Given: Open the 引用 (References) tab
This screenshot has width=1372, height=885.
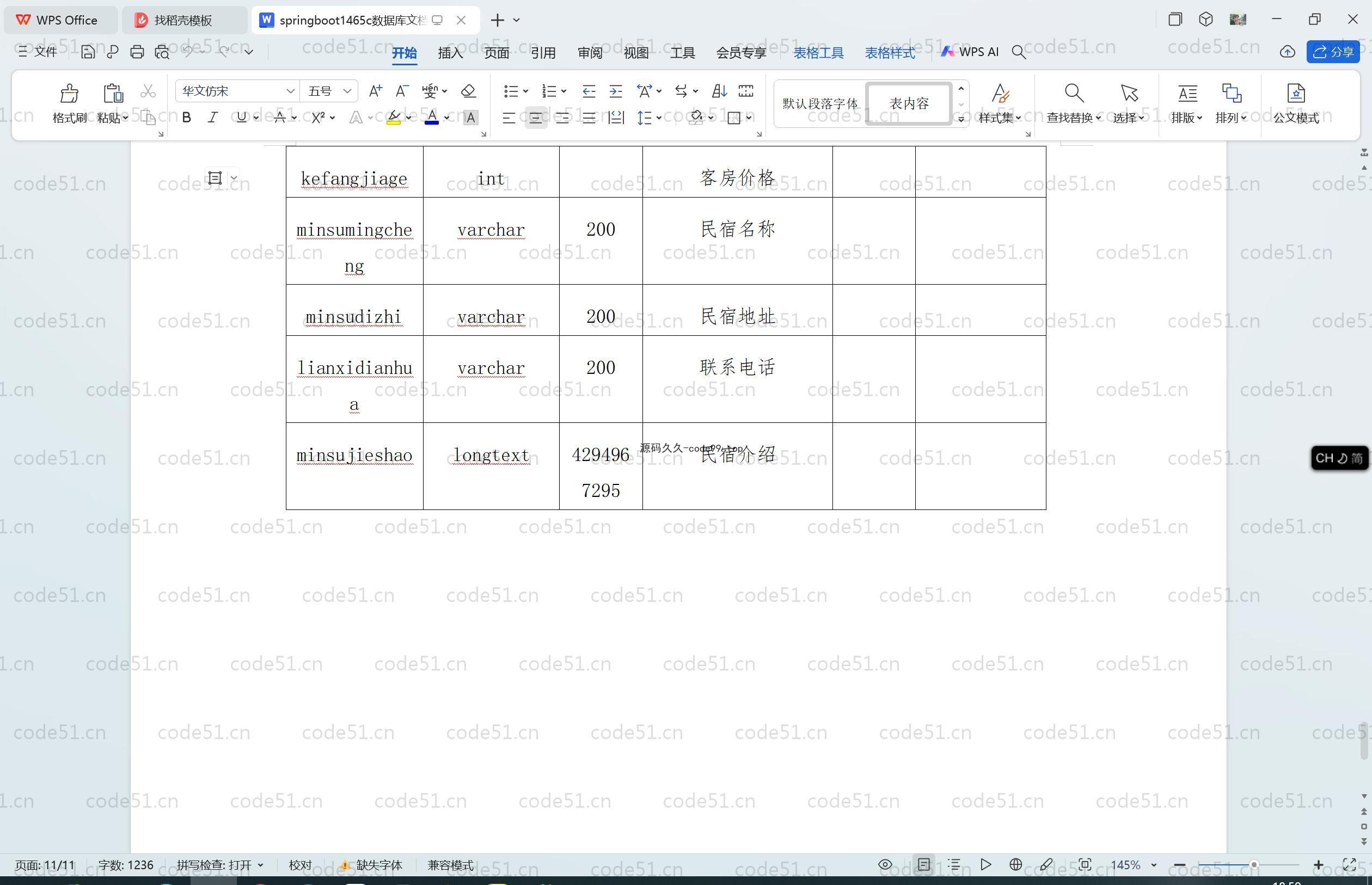Looking at the screenshot, I should tap(543, 52).
